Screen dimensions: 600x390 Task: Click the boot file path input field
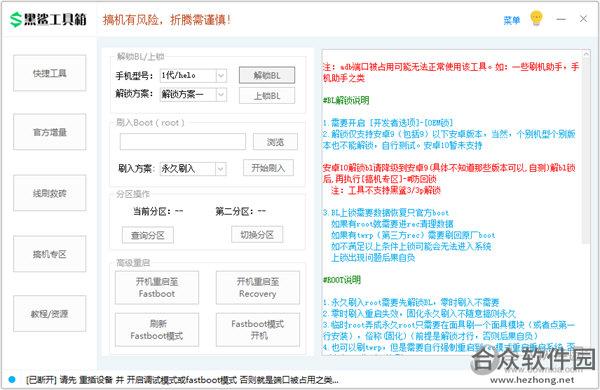[x=183, y=142]
